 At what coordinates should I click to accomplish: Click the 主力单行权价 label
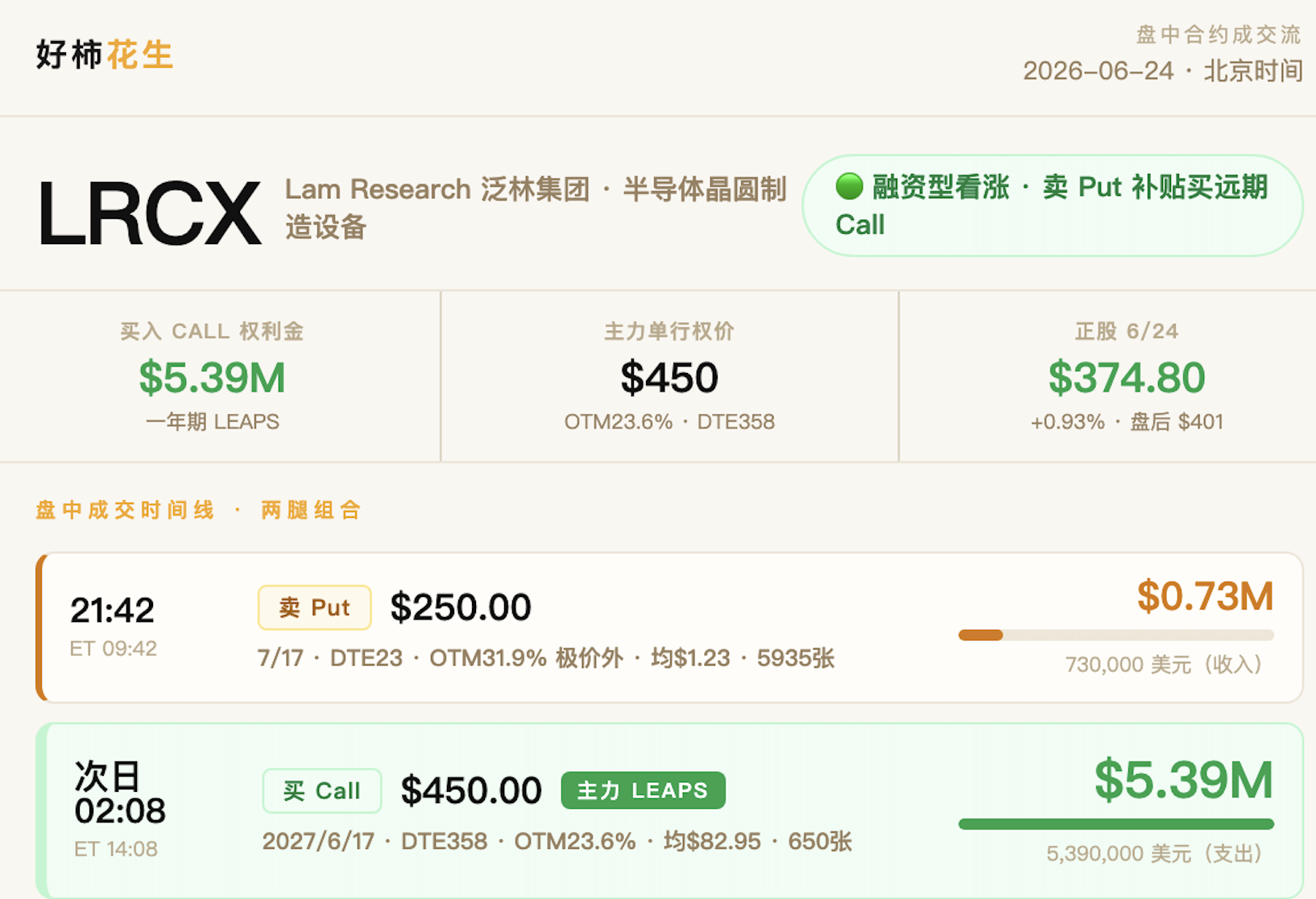click(x=669, y=331)
